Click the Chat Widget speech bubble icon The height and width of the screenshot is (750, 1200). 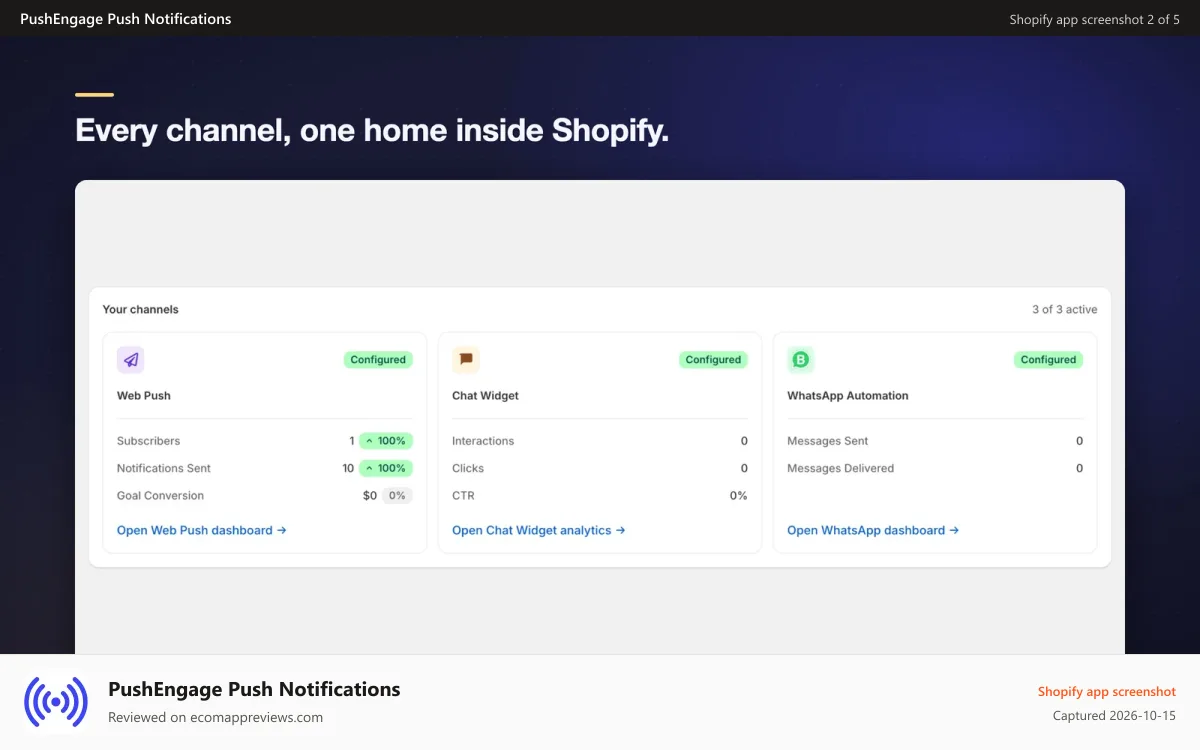[466, 360]
